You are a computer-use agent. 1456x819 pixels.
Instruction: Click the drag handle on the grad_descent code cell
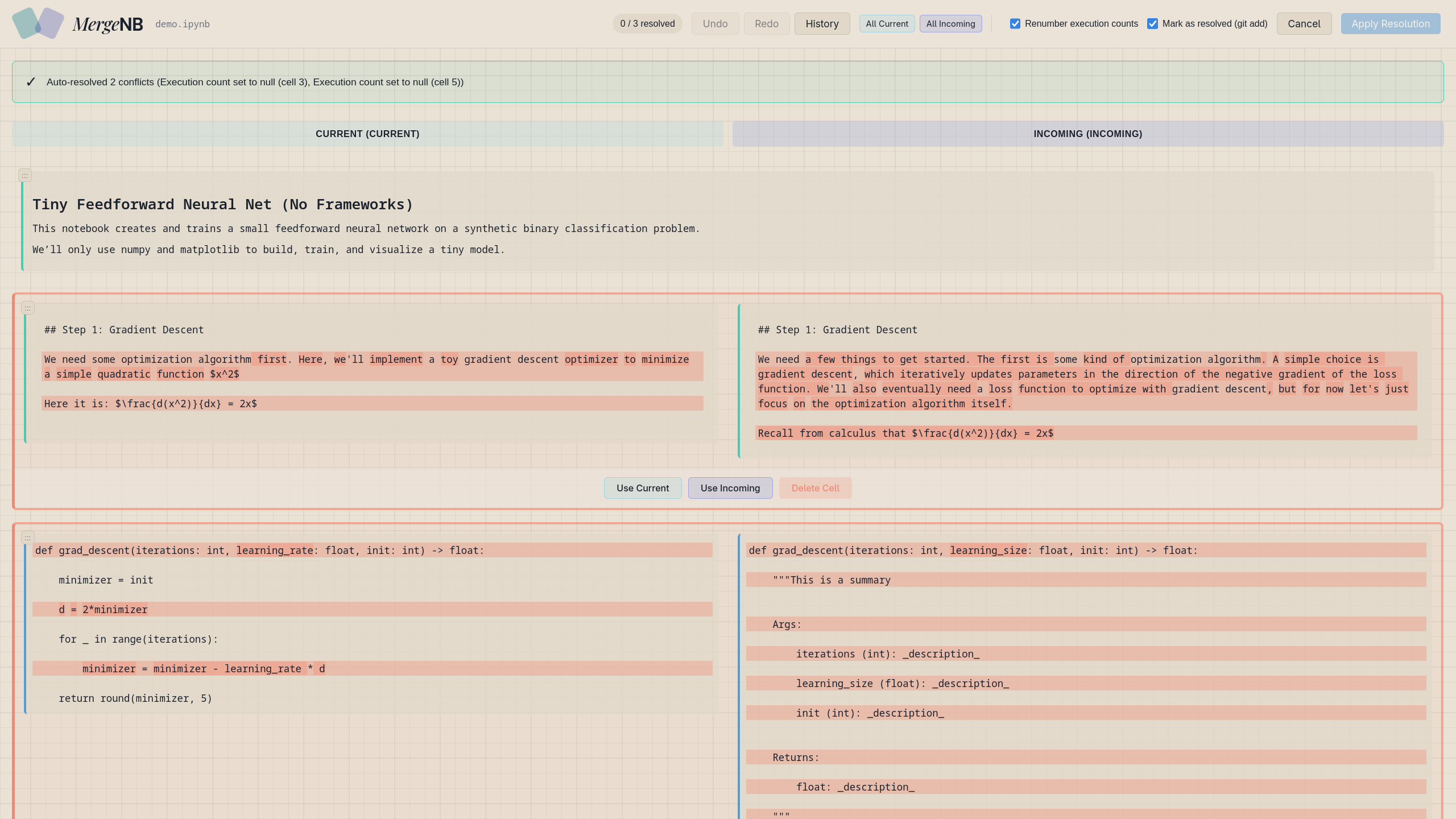(27, 537)
